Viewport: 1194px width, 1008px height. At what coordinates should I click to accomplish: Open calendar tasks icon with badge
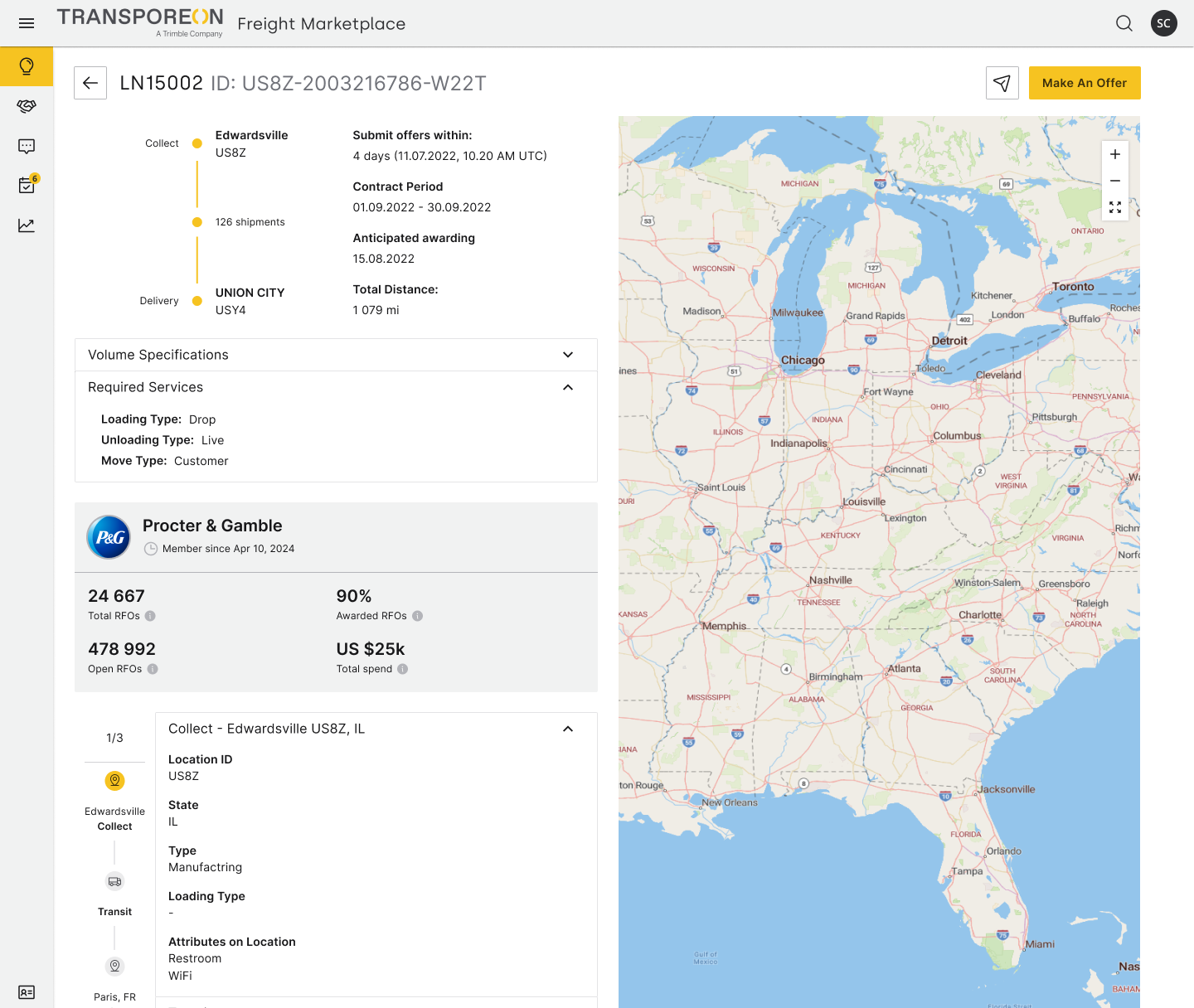tap(27, 185)
